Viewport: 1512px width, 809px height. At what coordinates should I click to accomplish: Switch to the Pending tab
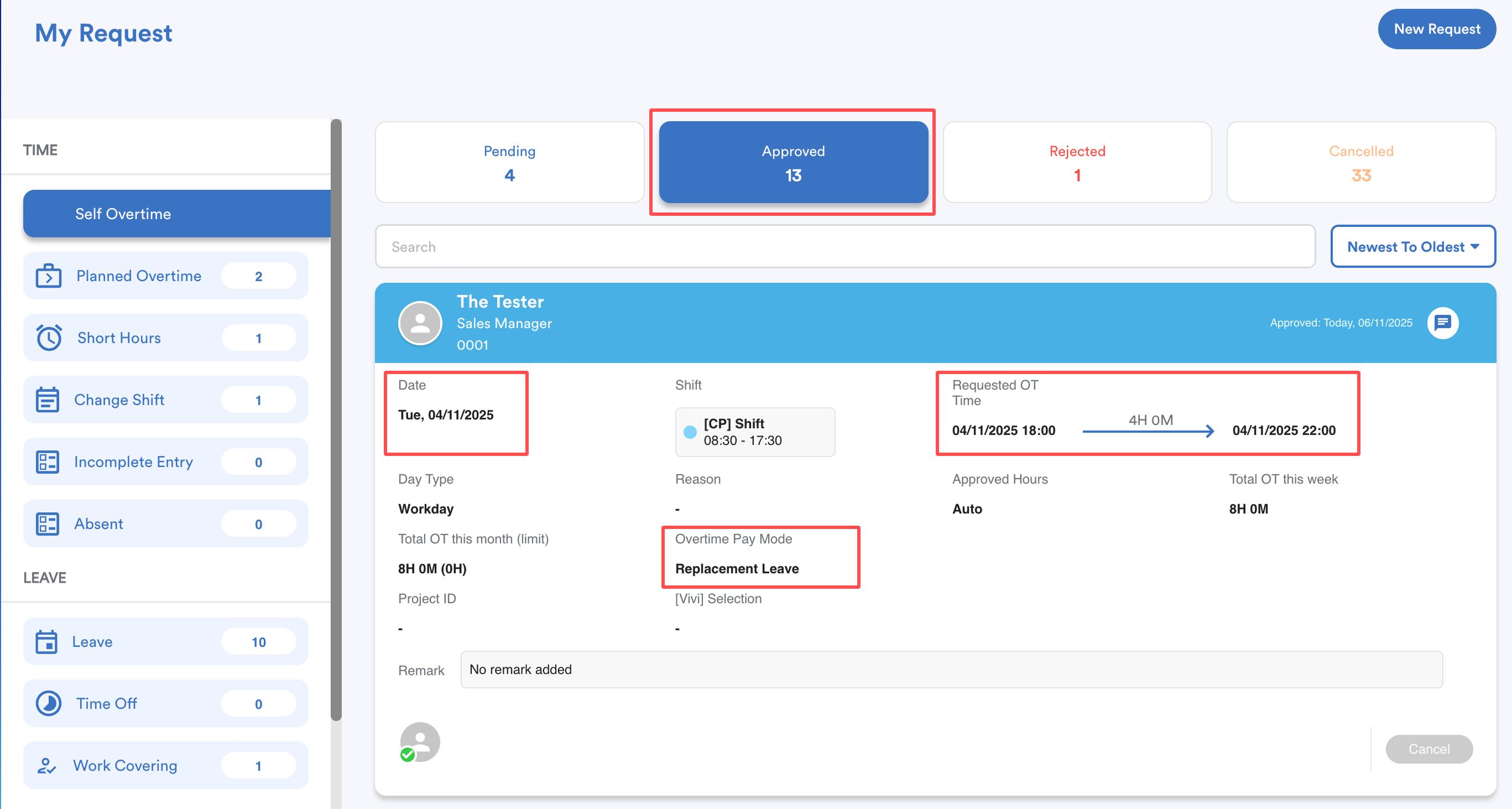coord(509,163)
